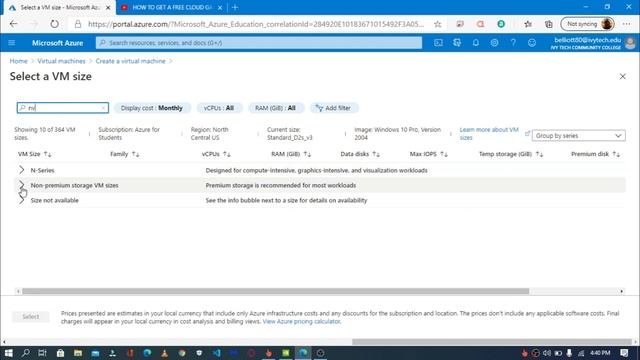Reload the page with refresh button
The width and height of the screenshot is (640, 360).
tap(54, 24)
